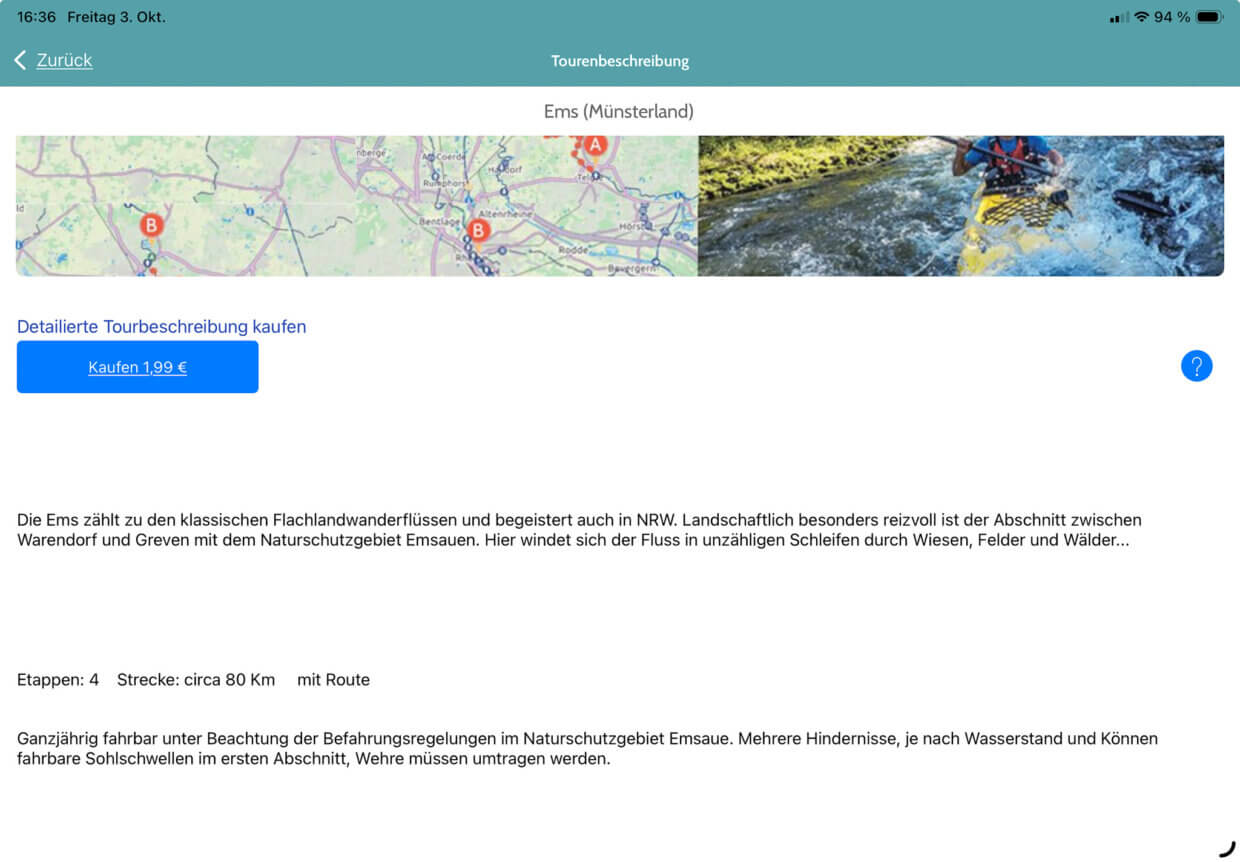Image resolution: width=1240 pixels, height=862 pixels.
Task: Click the loading spinner in bottom corner
Action: click(1227, 848)
